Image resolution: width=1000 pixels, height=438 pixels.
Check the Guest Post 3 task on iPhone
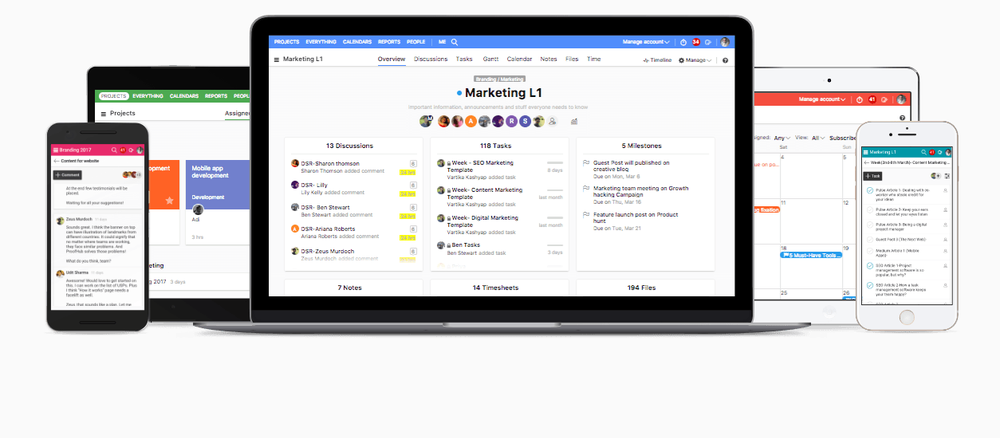[870, 239]
